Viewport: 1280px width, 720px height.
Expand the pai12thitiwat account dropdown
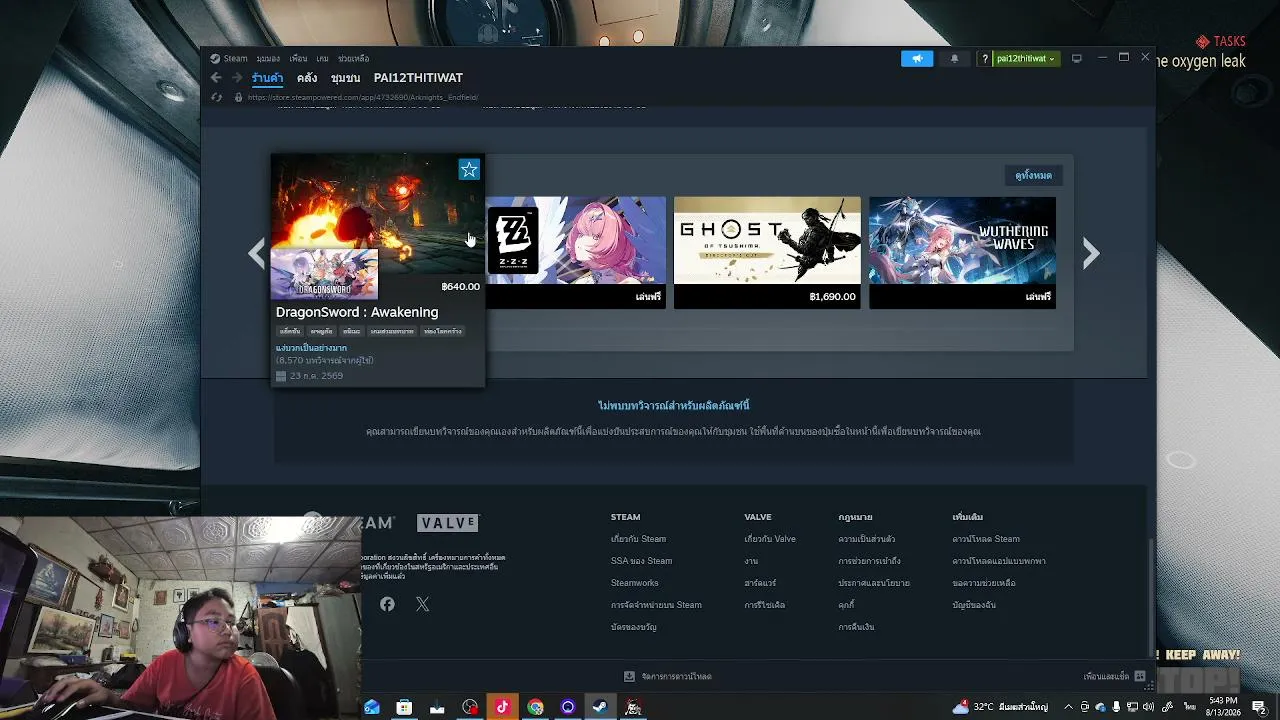pos(1026,58)
